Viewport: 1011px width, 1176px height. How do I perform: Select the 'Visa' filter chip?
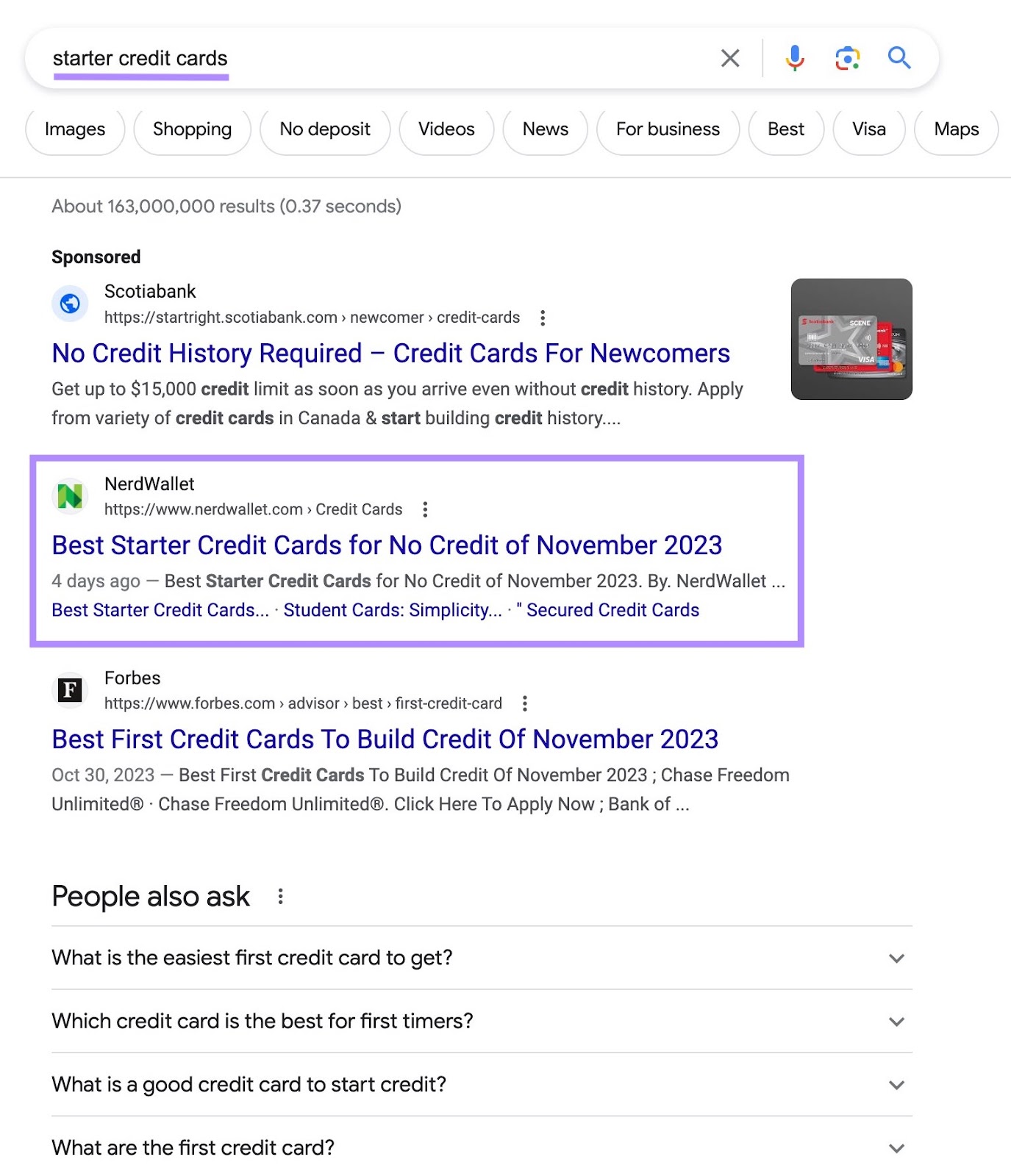pyautogui.click(x=869, y=129)
